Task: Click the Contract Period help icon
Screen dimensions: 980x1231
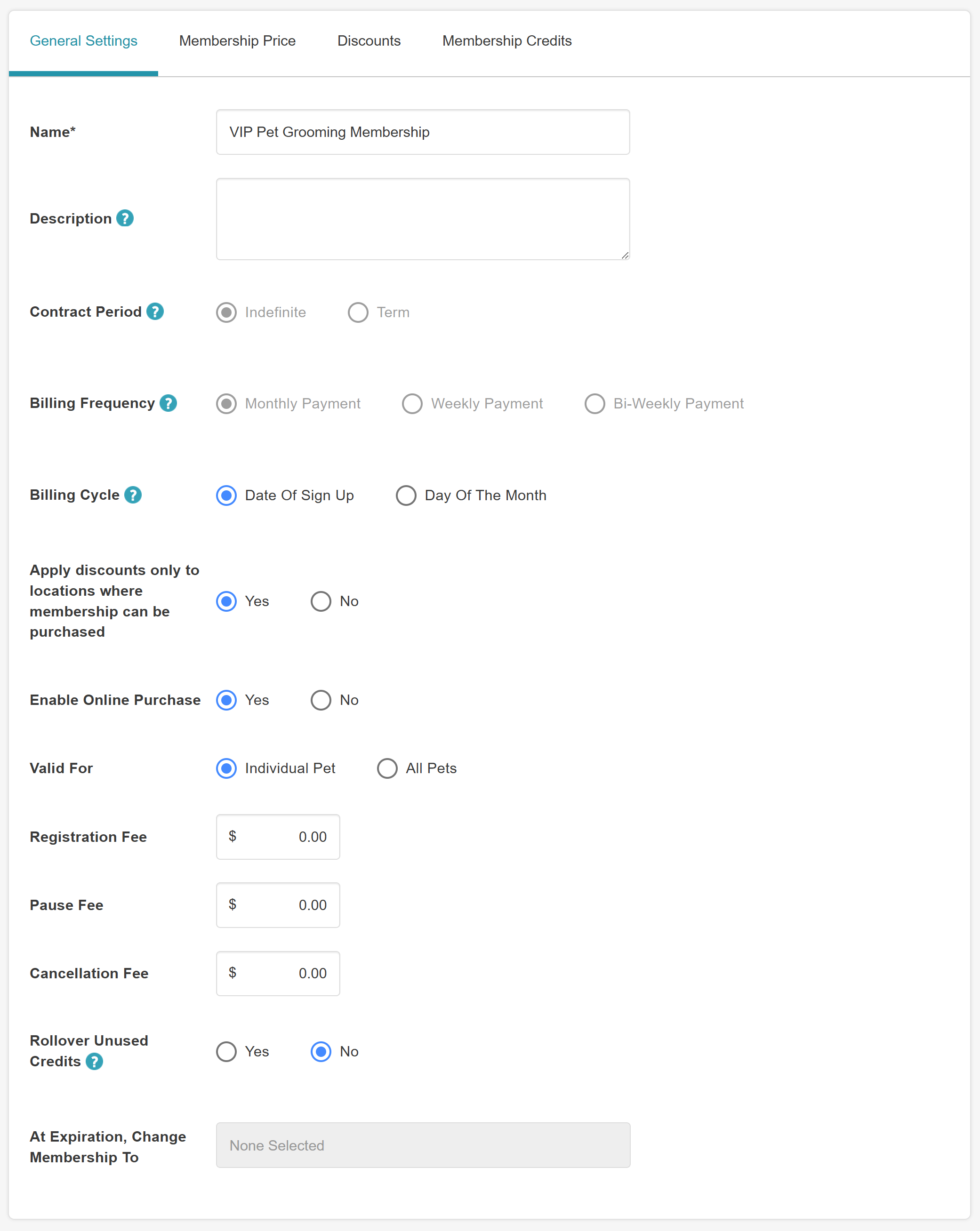Action: pos(155,311)
